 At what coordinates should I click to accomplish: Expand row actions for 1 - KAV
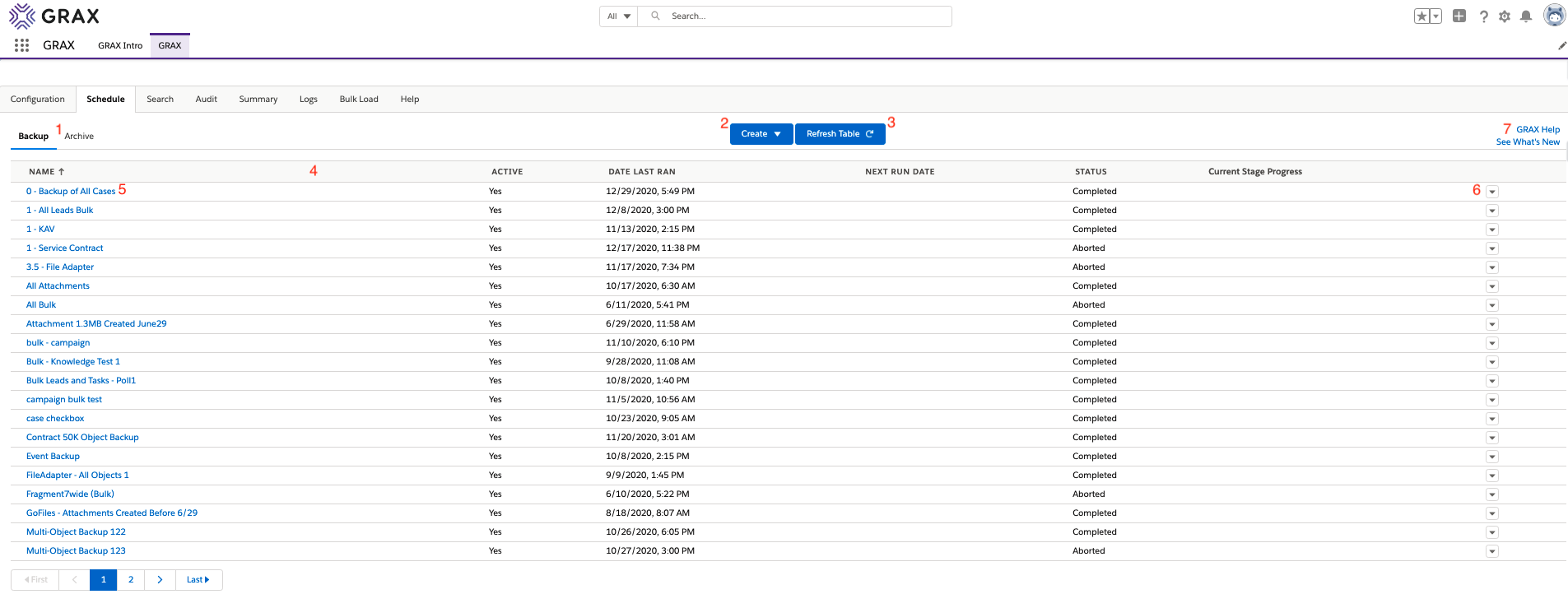[1492, 230]
